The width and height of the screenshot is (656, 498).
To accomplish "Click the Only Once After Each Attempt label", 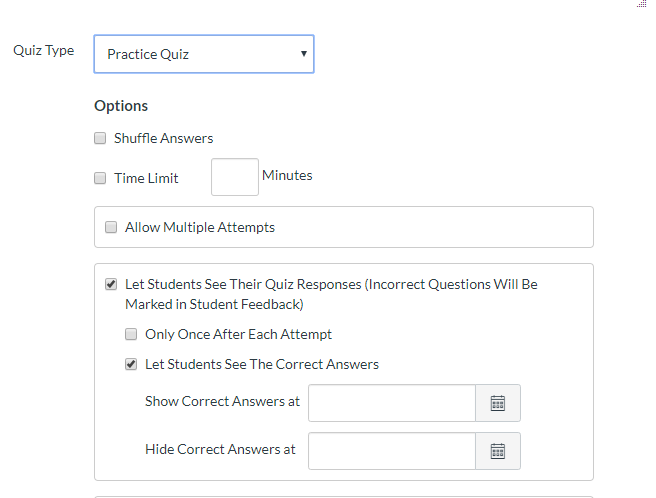I will point(238,335).
